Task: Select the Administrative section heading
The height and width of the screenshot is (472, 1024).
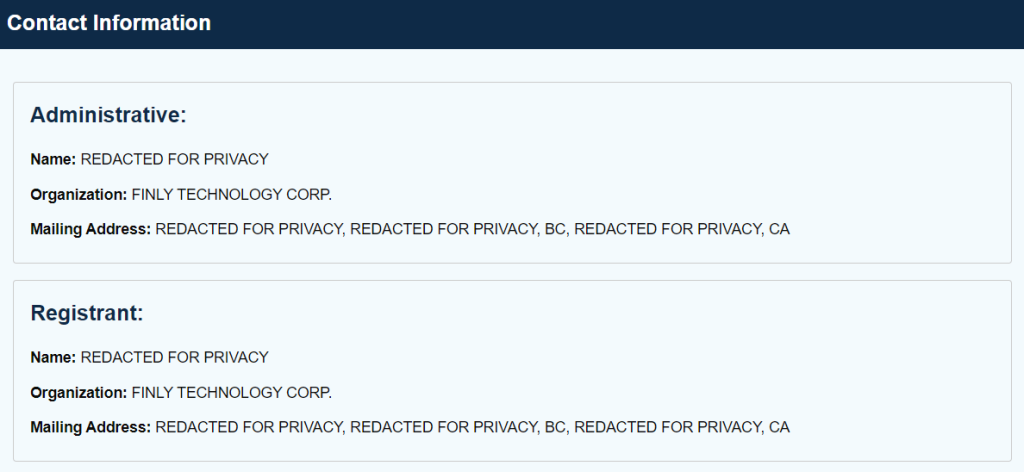Action: [x=109, y=115]
